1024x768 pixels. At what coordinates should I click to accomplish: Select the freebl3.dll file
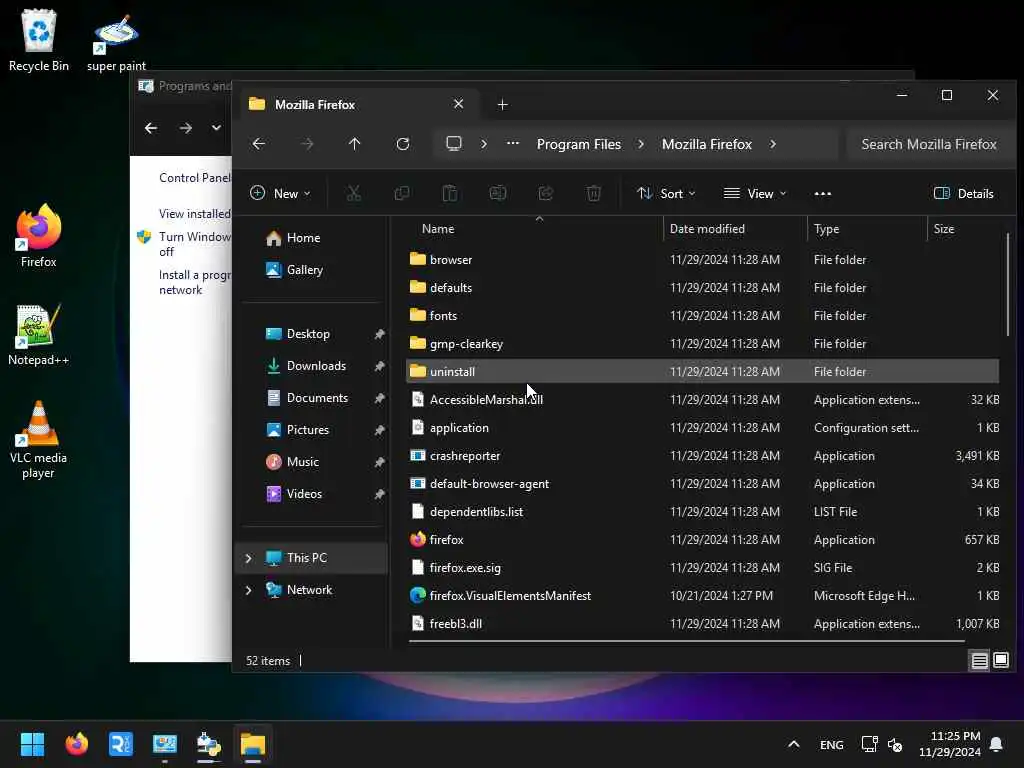click(702, 624)
